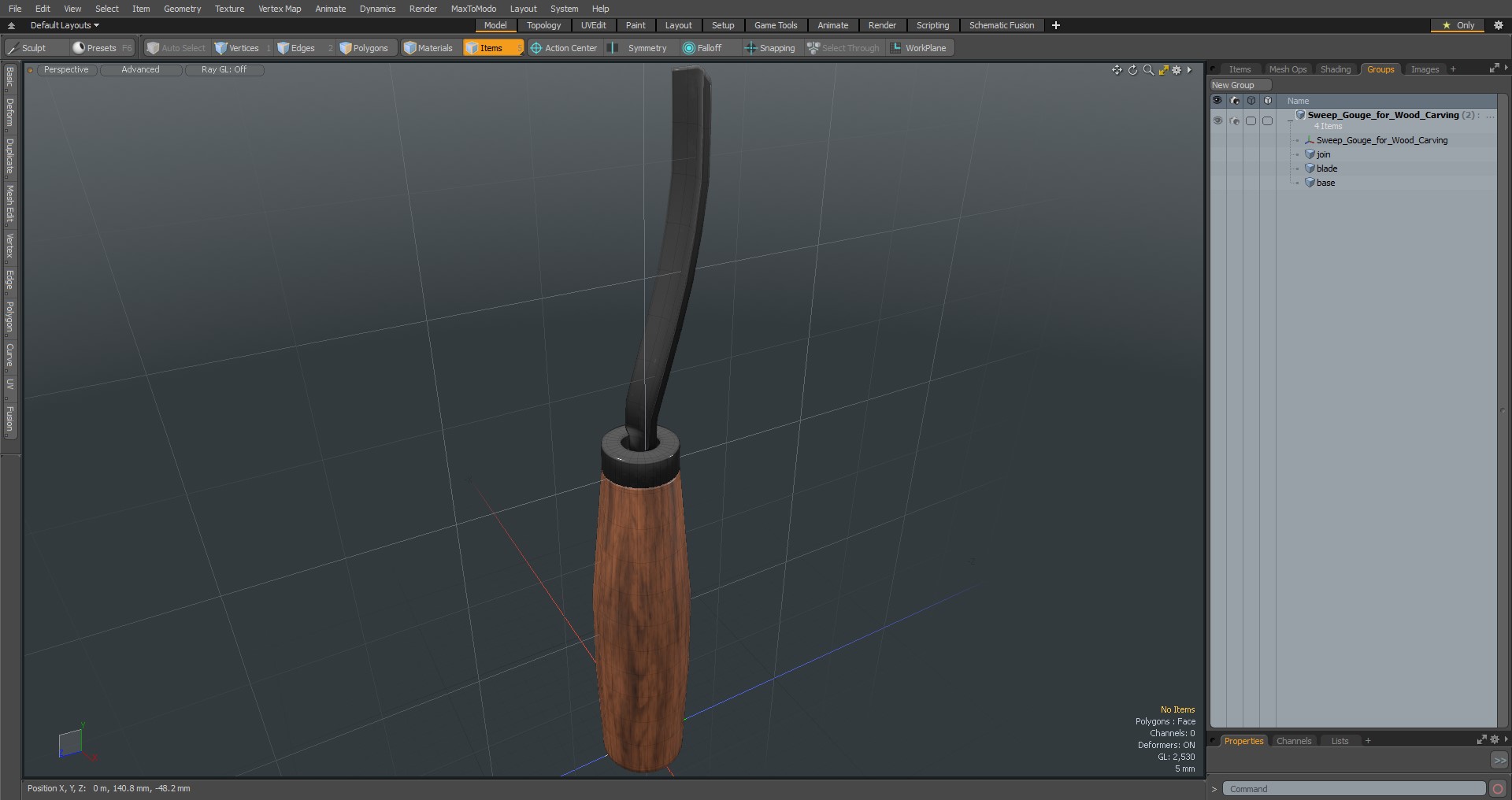
Task: Open the Mesh Edit vertical sidebar tab
Action: click(x=9, y=204)
